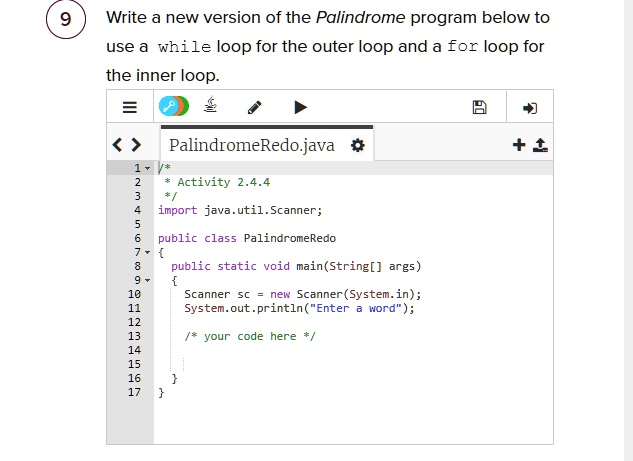Collapse the class body fold at line 7
633x461 pixels.
[148, 253]
